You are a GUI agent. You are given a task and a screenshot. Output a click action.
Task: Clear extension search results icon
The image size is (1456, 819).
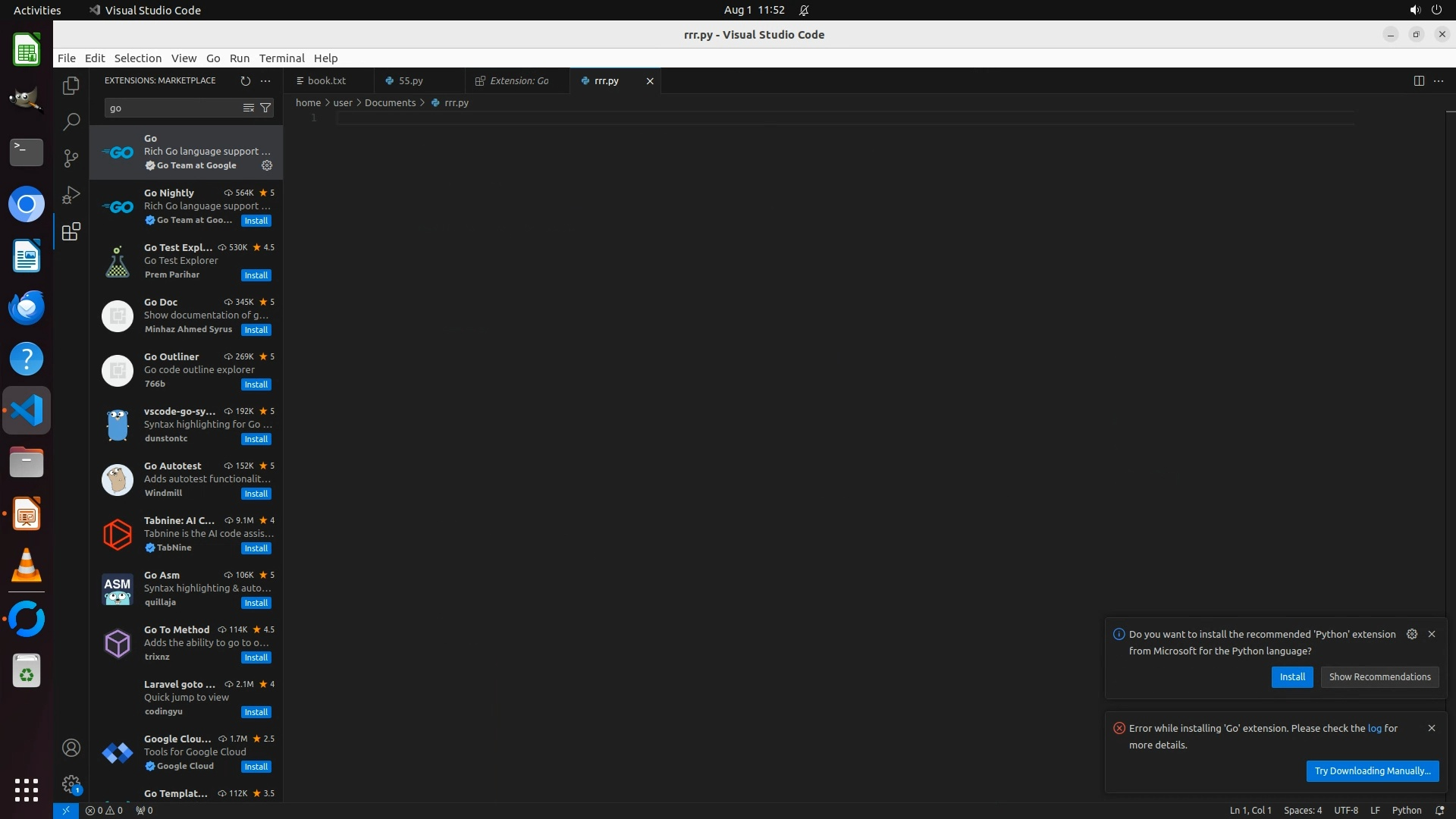248,108
